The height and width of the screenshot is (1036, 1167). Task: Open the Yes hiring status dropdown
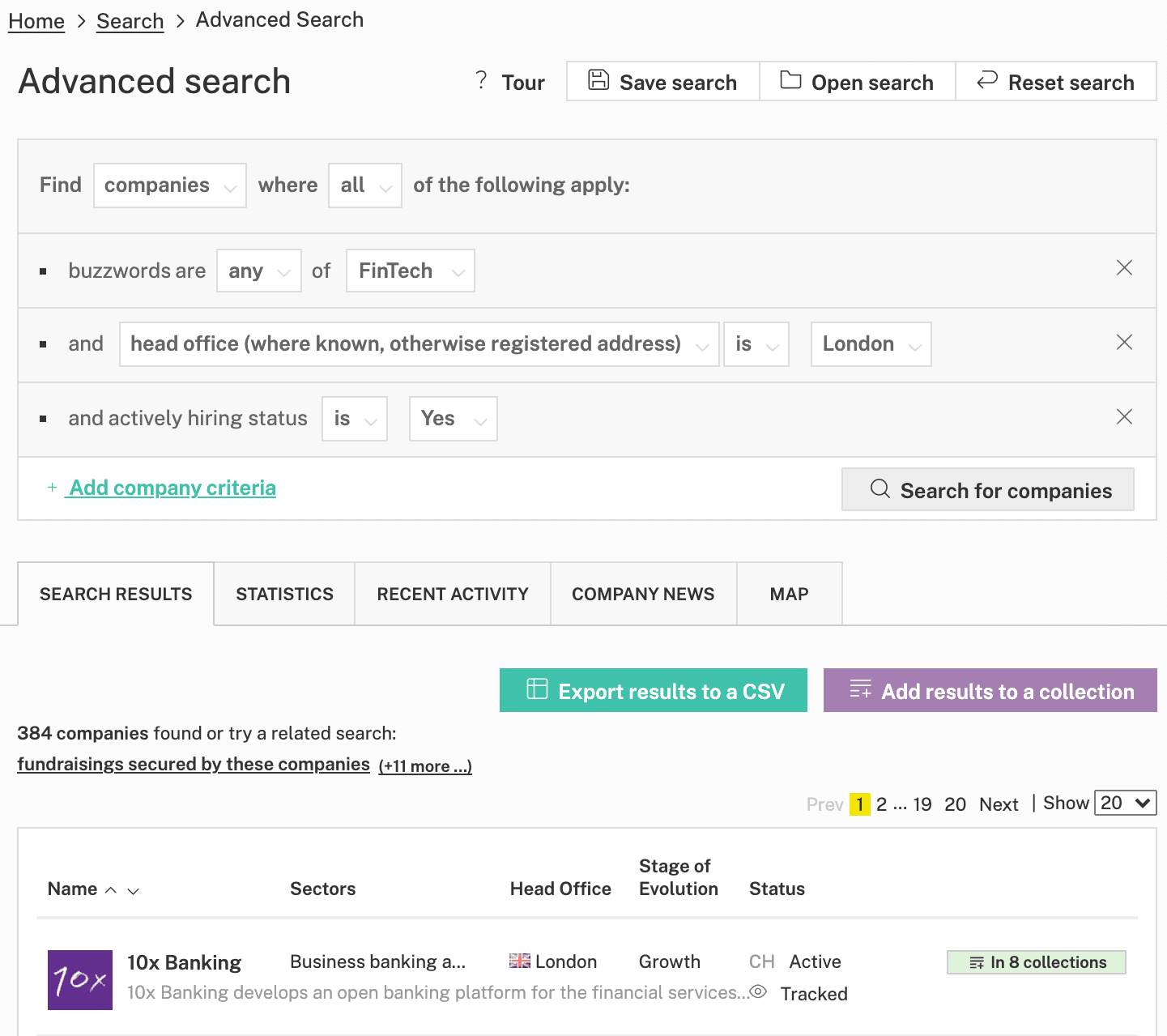pyautogui.click(x=454, y=419)
